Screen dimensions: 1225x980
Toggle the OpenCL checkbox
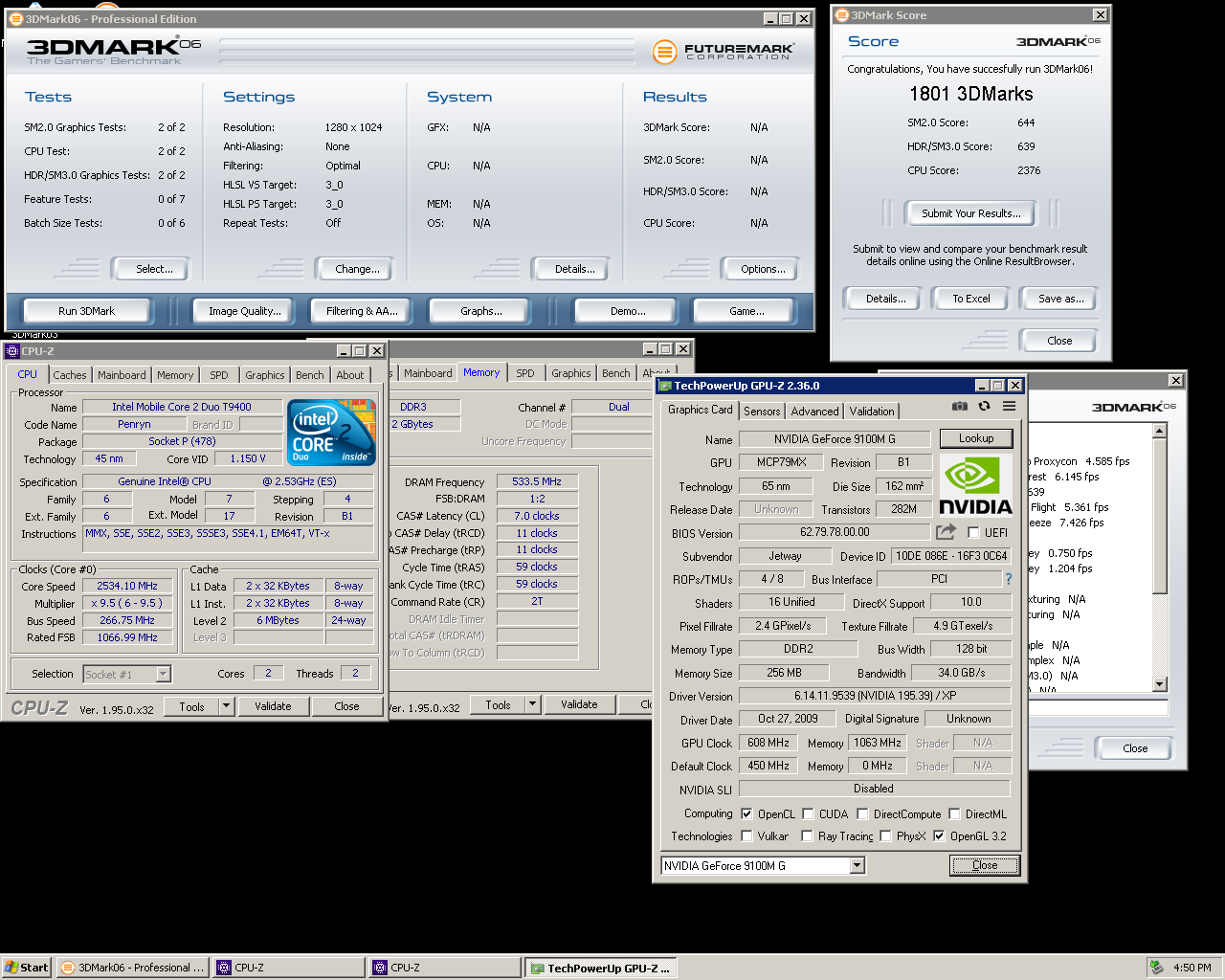tap(746, 814)
